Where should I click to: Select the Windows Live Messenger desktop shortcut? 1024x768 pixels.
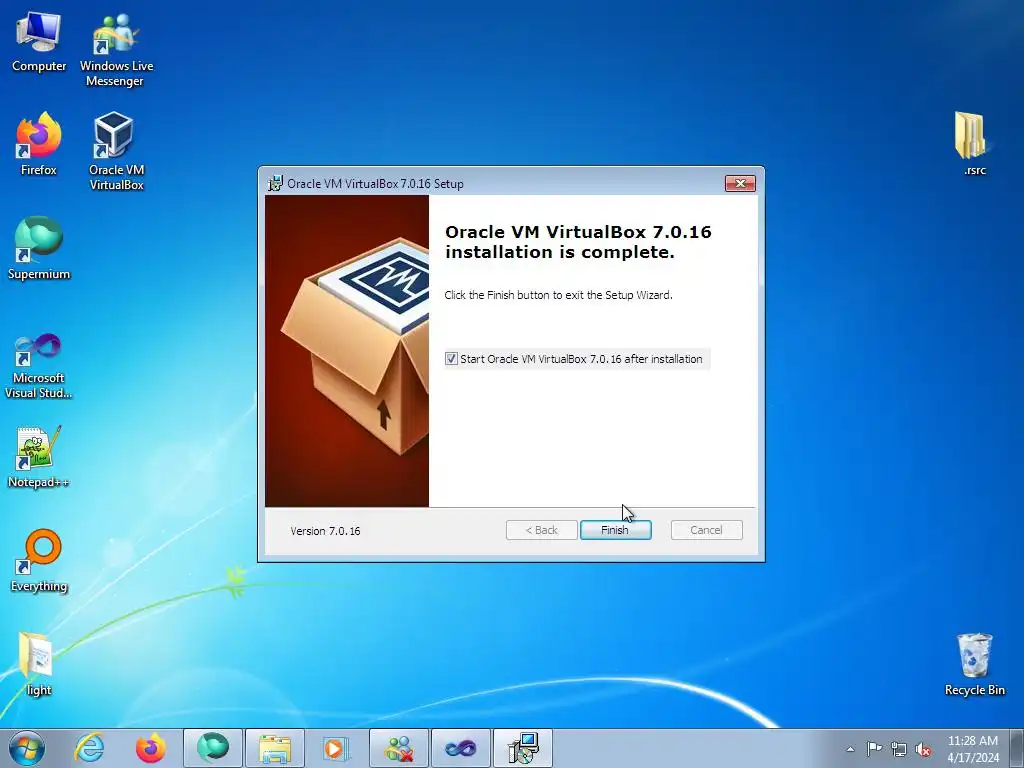pos(116,50)
